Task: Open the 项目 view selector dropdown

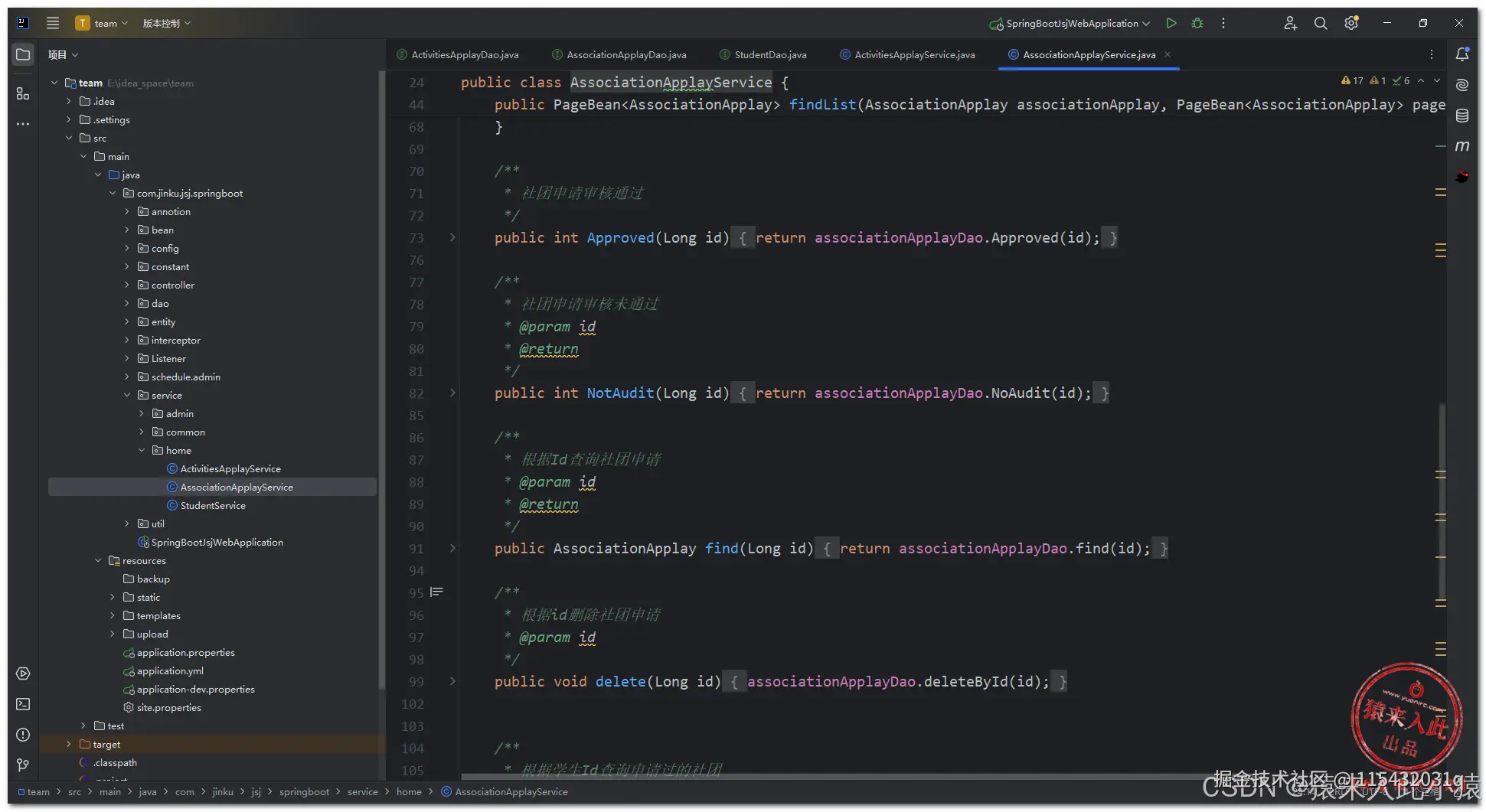Action: (63, 54)
